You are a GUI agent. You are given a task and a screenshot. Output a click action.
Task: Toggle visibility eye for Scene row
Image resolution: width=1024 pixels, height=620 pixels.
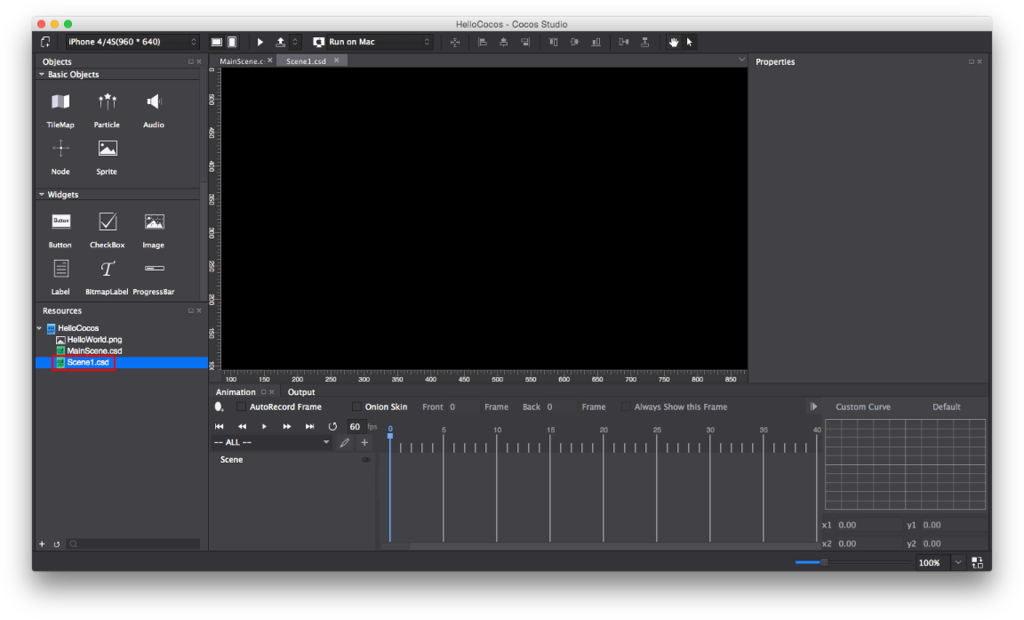coord(366,460)
